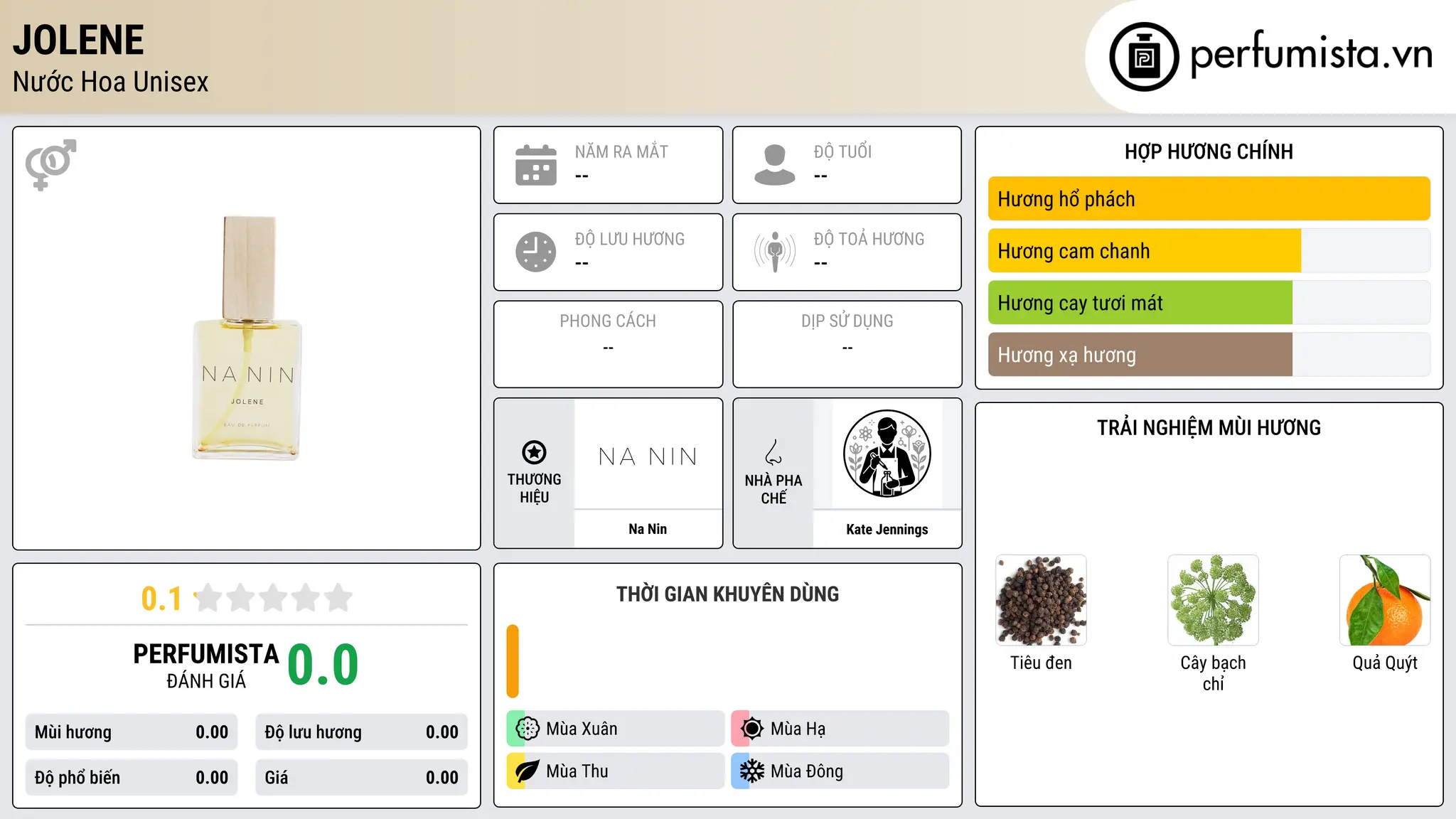Go to the perfumista.vn site name

(x=1311, y=54)
